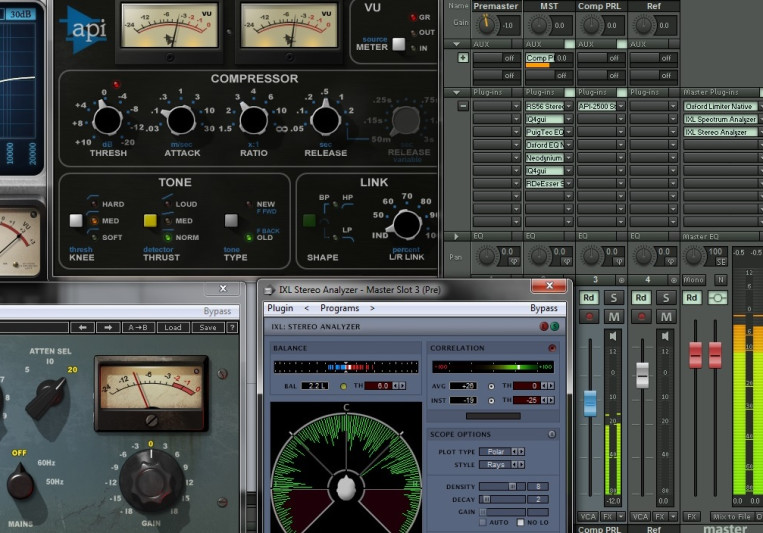Open RS56 Stereo plug-in slot dropdown on MST
The width and height of the screenshot is (763, 533).
tap(569, 106)
